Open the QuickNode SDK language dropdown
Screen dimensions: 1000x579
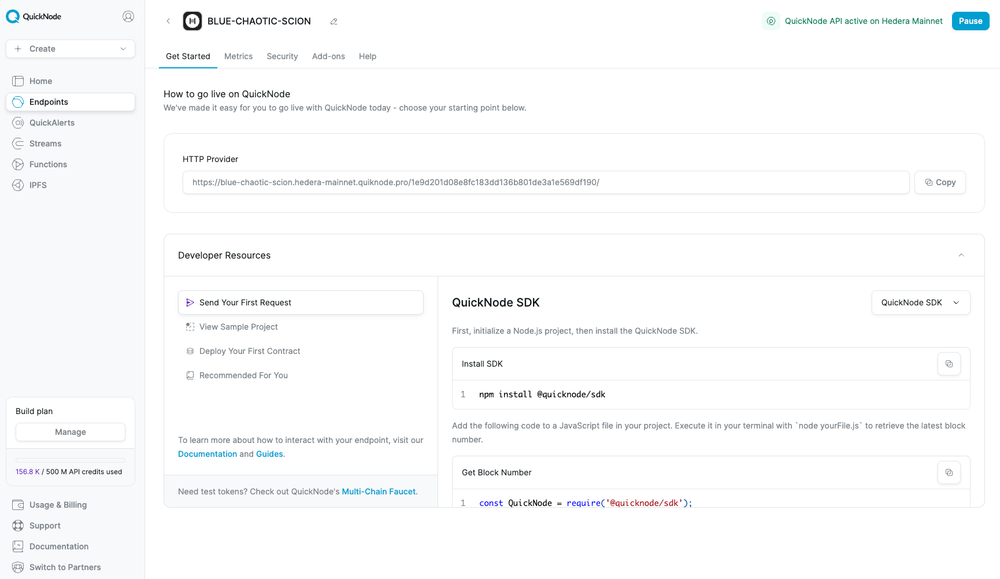coord(920,303)
